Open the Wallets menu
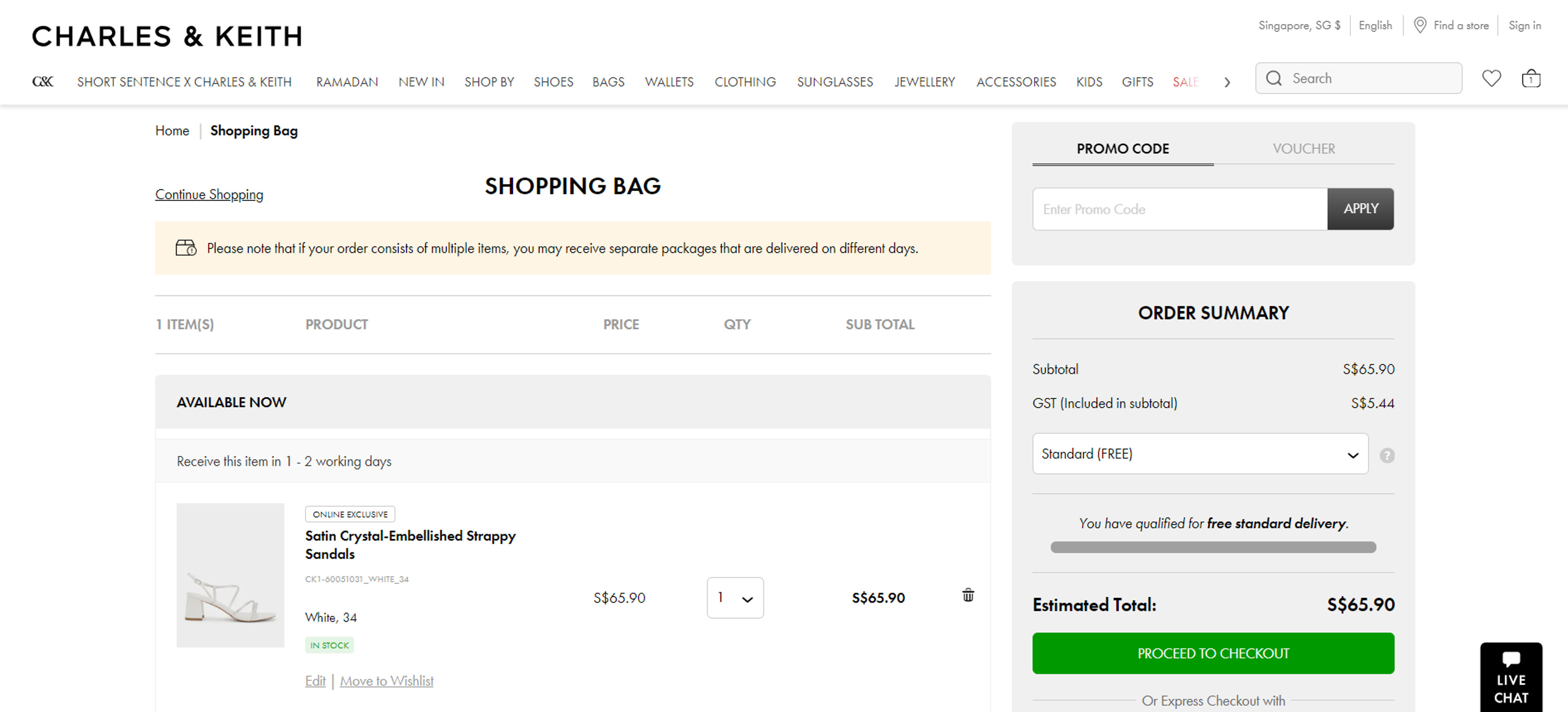1568x712 pixels. coord(669,82)
